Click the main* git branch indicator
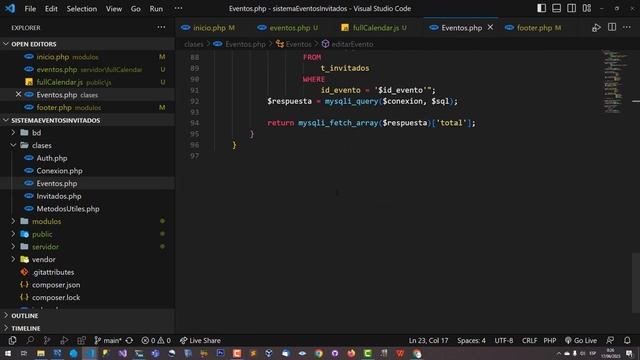640x360 pixels. (x=108, y=340)
